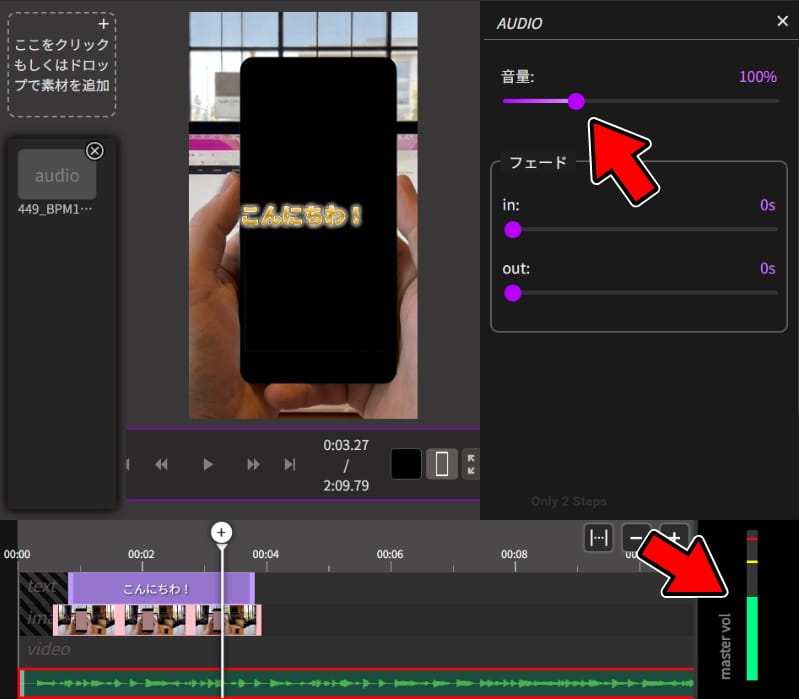The image size is (799, 699).
Task: Click the 449_BPM1 file name
Action: coord(55,209)
